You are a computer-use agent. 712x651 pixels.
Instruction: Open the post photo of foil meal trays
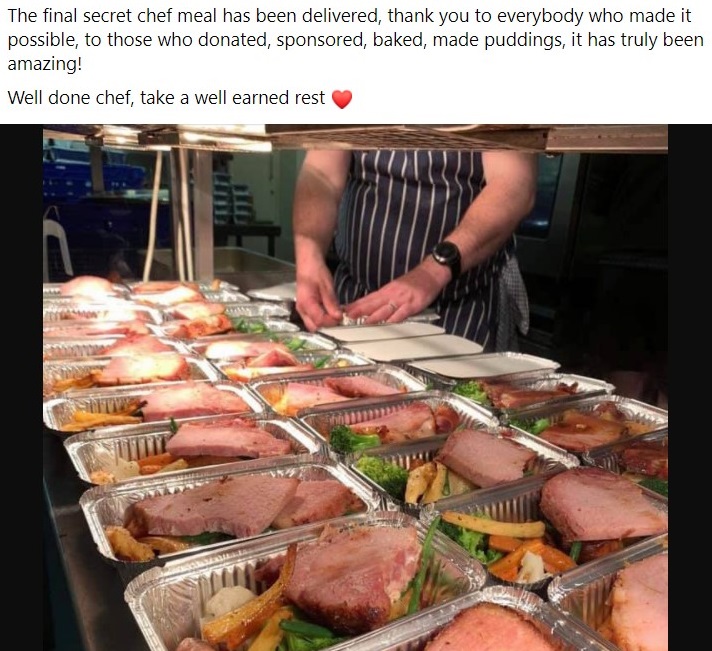point(356,387)
